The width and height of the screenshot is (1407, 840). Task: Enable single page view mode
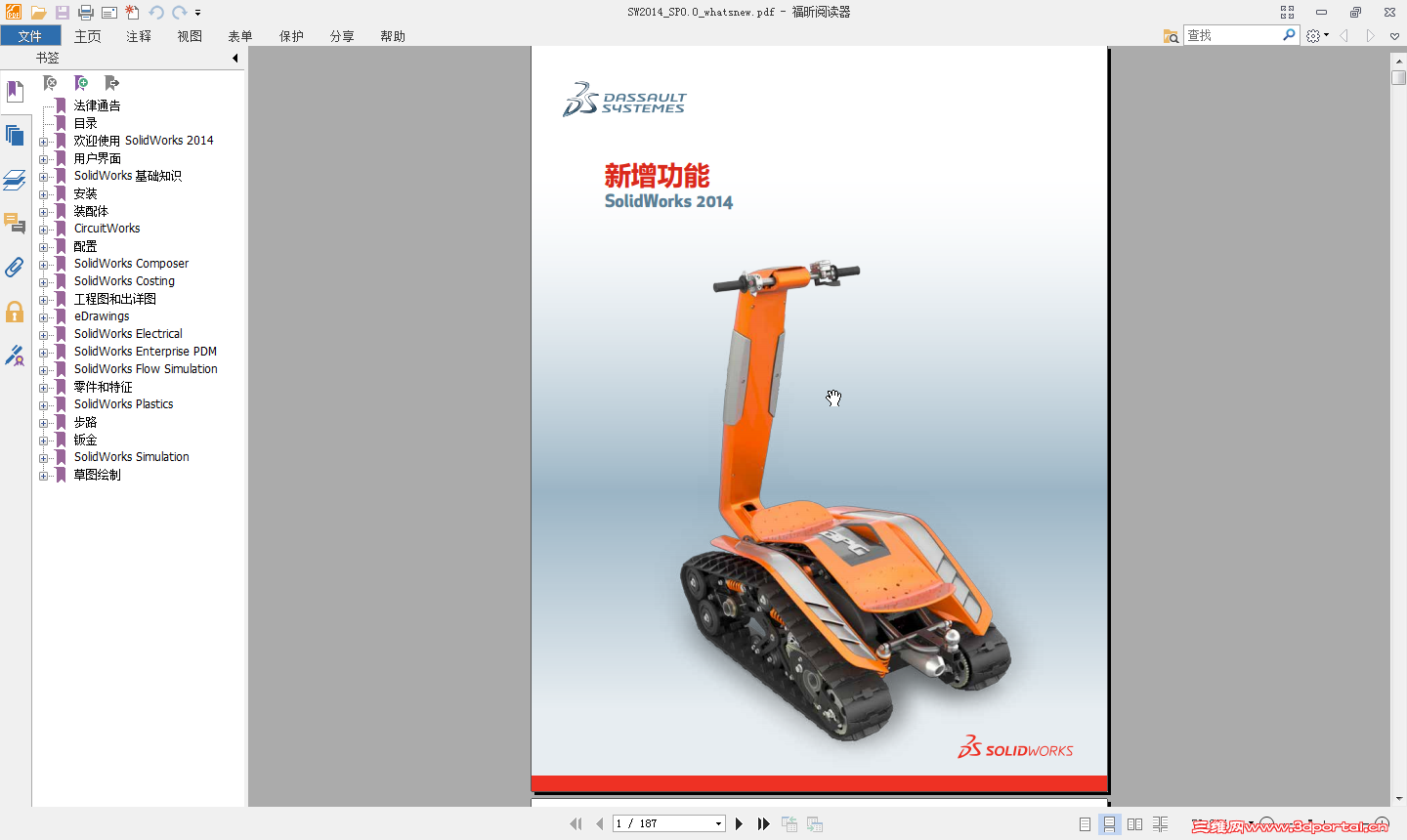click(x=1085, y=824)
